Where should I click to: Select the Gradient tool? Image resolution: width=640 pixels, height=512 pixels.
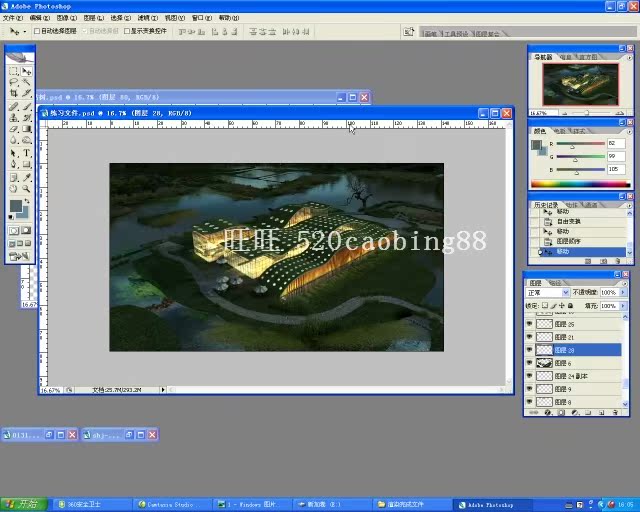point(27,129)
